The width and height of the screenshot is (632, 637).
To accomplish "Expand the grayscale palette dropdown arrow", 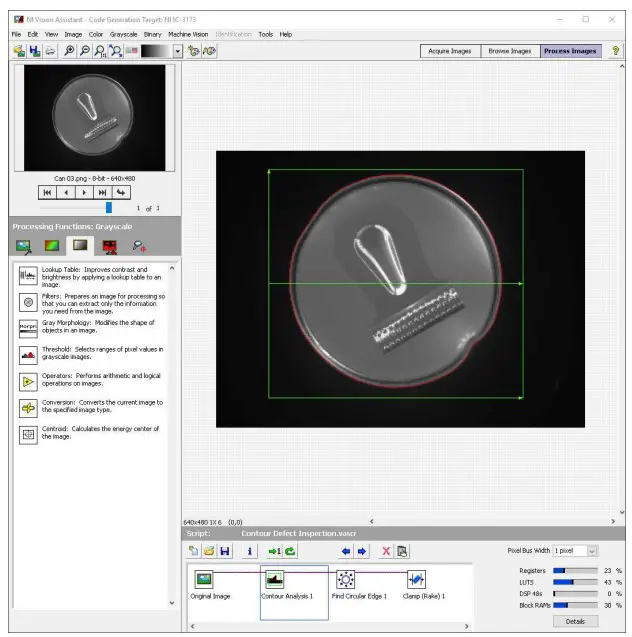I will [x=178, y=50].
